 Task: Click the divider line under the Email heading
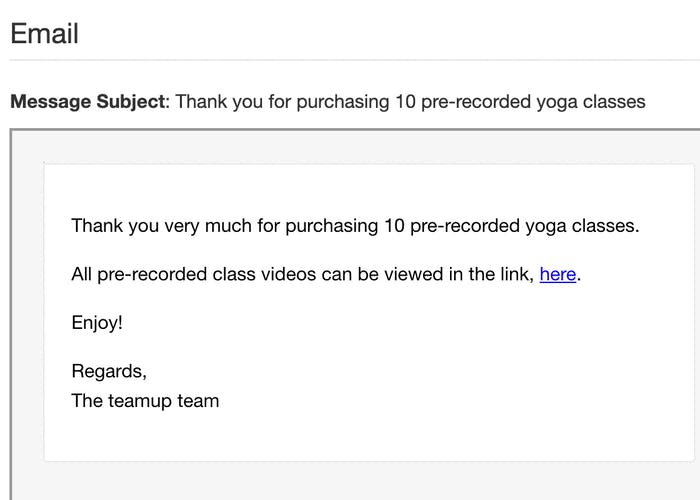tap(355, 59)
